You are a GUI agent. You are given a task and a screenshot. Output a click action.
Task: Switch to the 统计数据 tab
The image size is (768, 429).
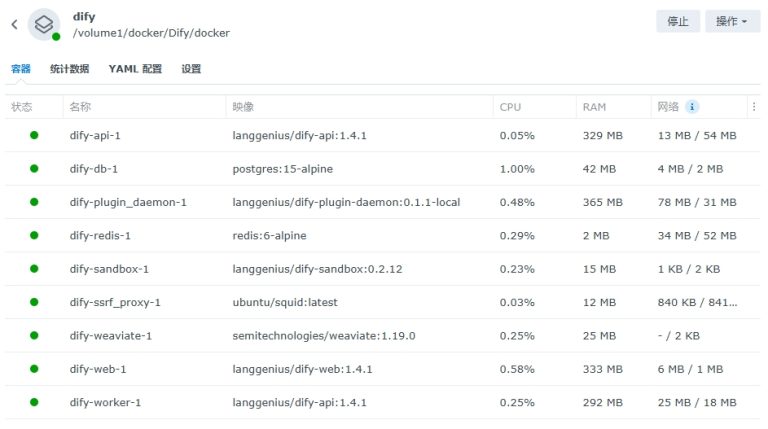(70, 69)
